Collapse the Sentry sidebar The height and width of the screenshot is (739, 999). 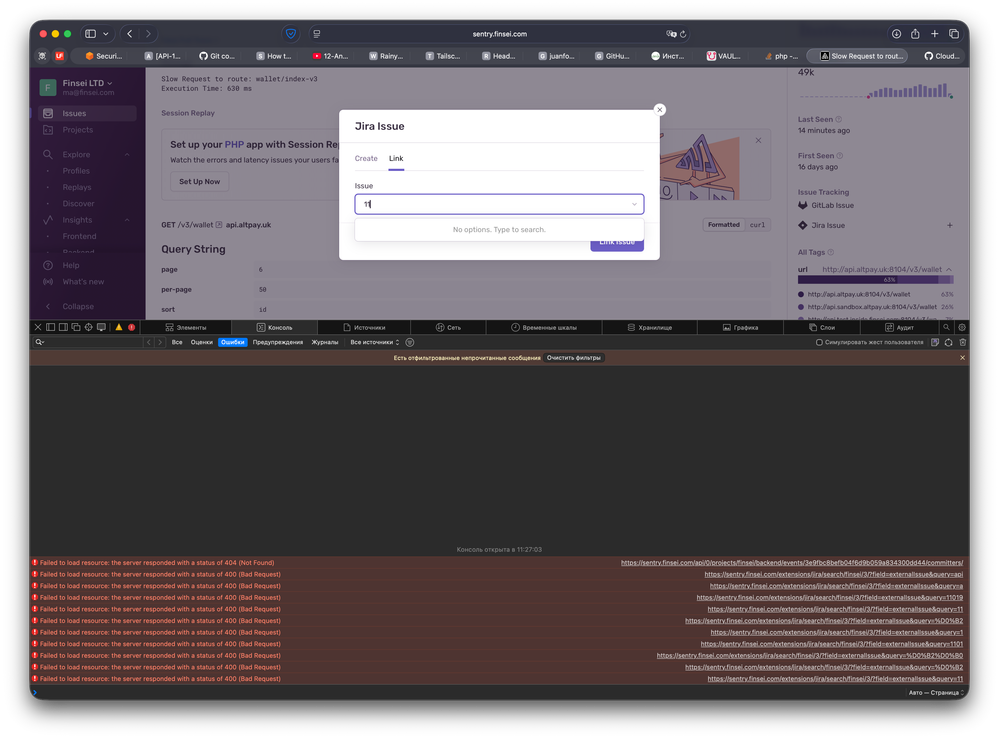78,306
